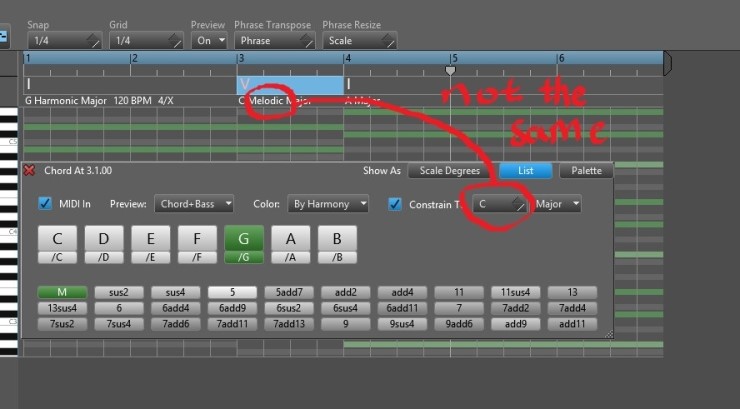Open the Grid 1/4 value selector
The width and height of the screenshot is (740, 409).
pyautogui.click(x=146, y=41)
